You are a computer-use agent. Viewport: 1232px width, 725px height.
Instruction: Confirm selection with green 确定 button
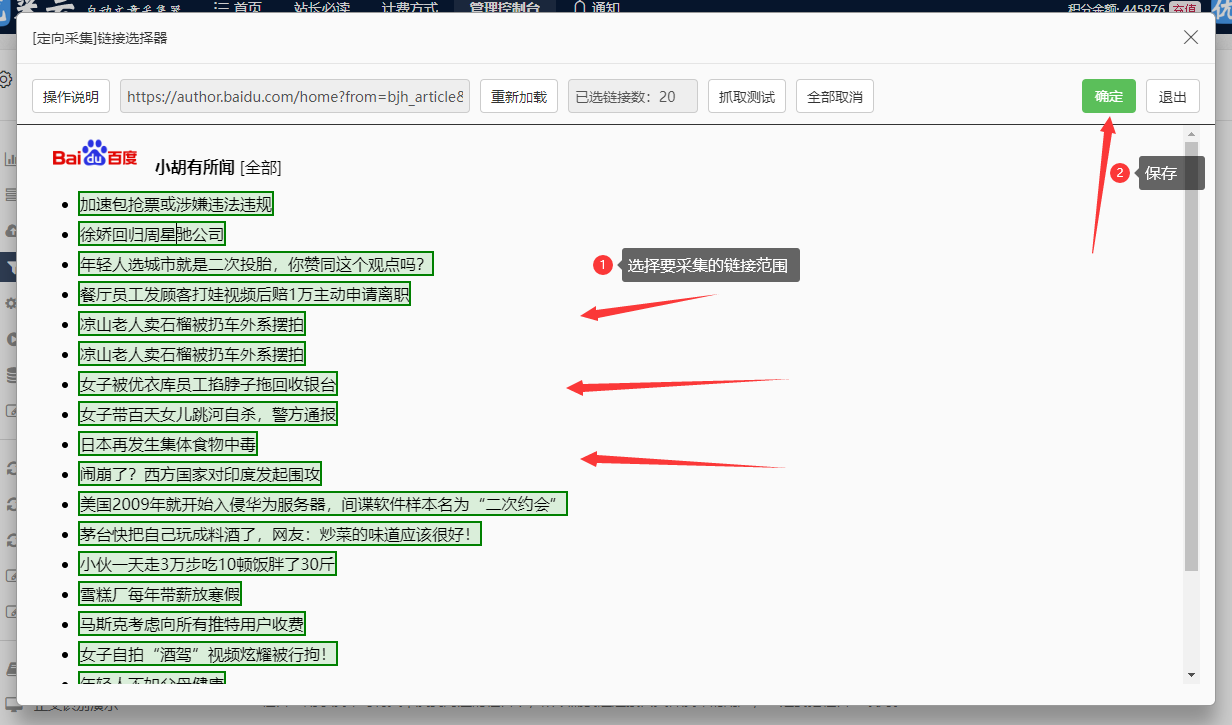tap(1108, 97)
